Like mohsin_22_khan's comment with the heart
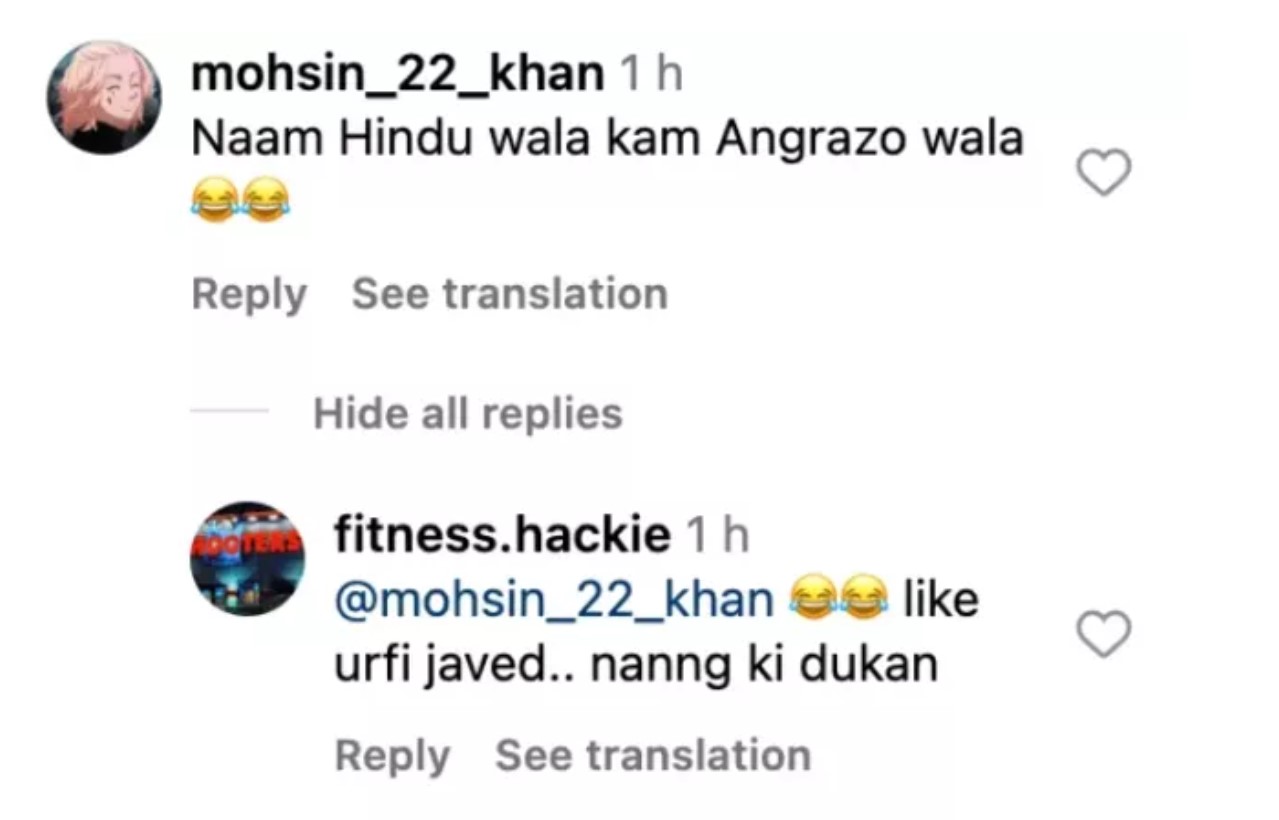 point(1103,173)
